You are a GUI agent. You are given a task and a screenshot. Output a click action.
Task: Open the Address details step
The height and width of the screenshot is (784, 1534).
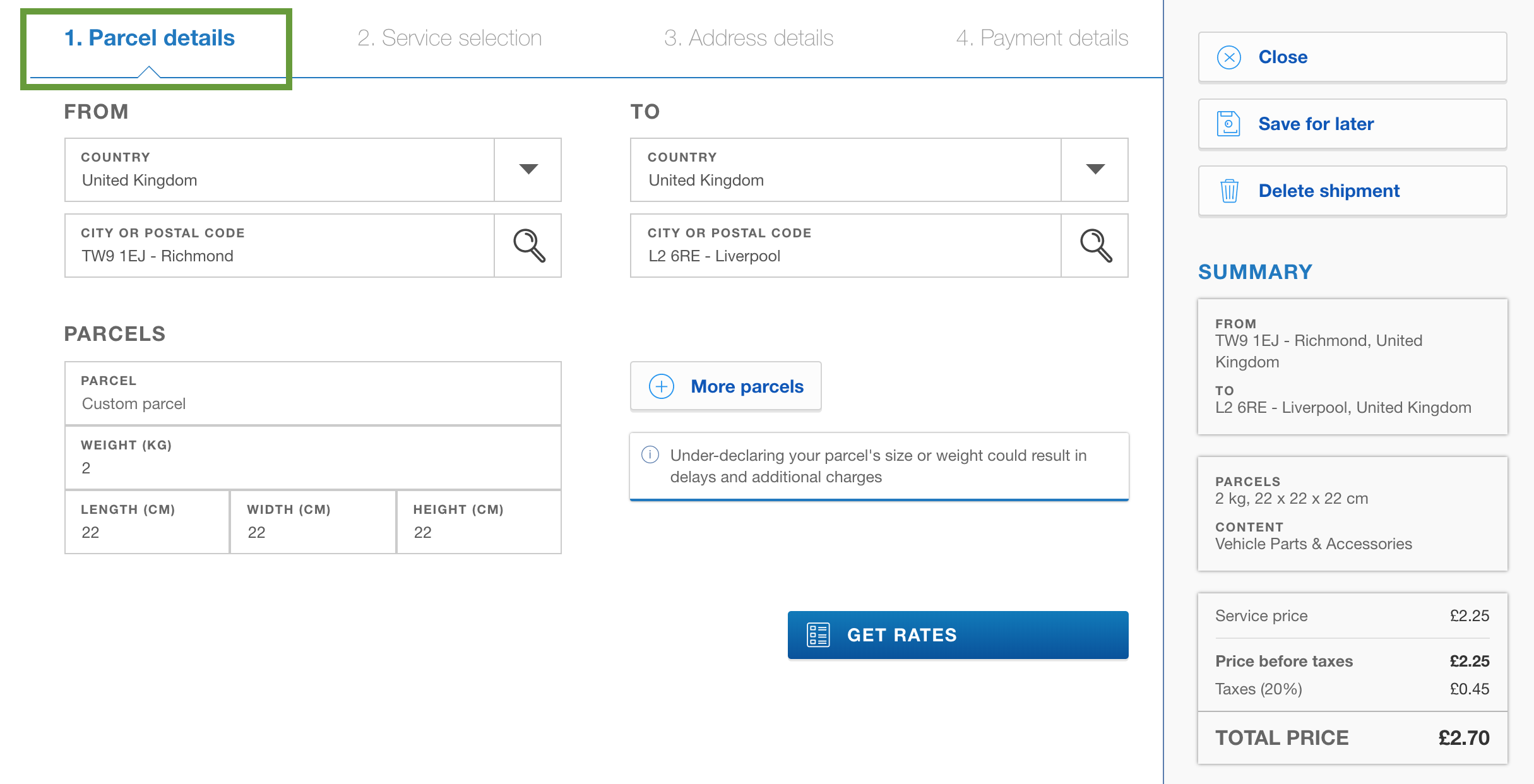coord(749,38)
